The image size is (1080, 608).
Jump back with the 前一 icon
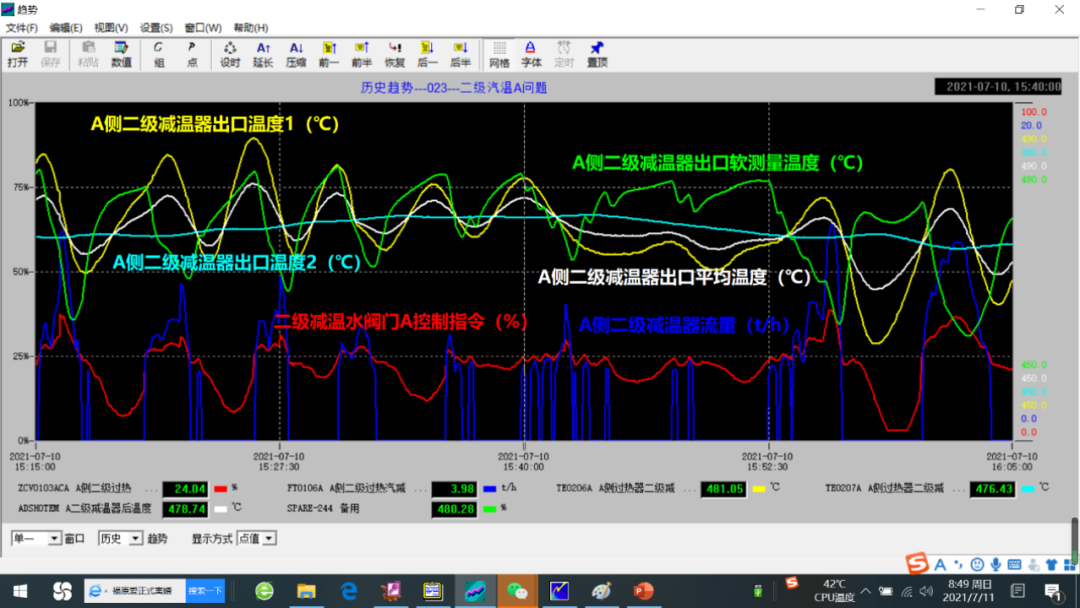coord(329,54)
